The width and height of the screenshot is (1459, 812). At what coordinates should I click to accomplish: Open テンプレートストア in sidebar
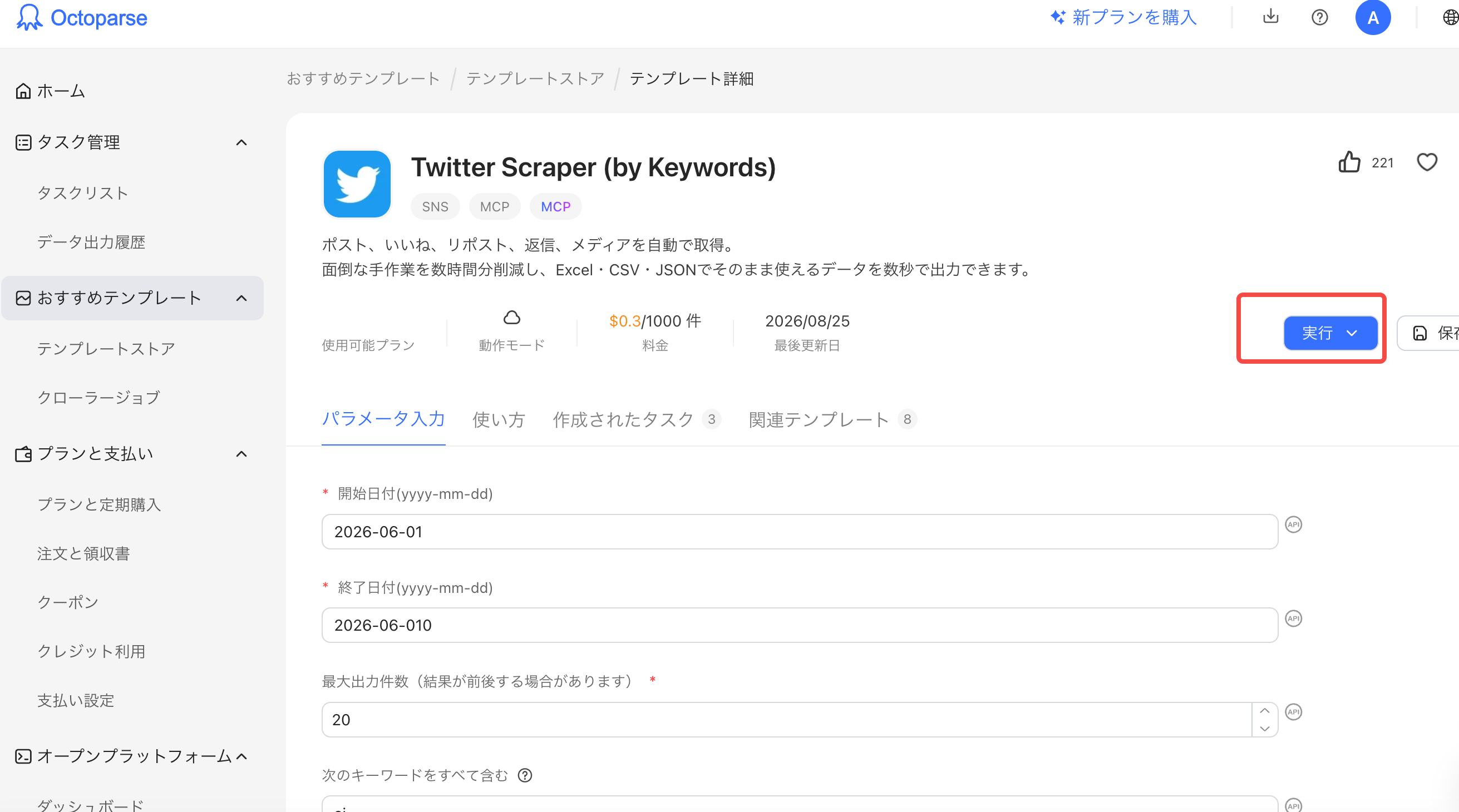coord(106,348)
